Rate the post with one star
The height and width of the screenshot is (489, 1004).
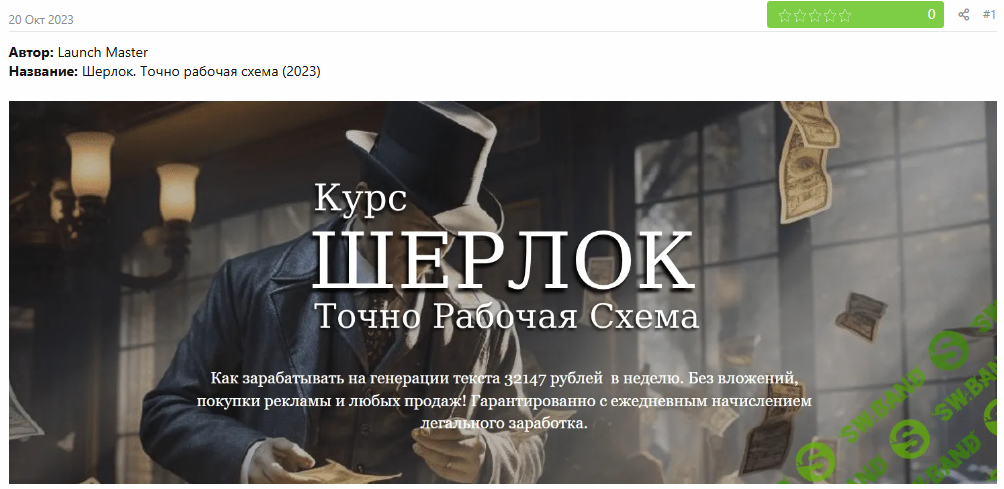784,15
